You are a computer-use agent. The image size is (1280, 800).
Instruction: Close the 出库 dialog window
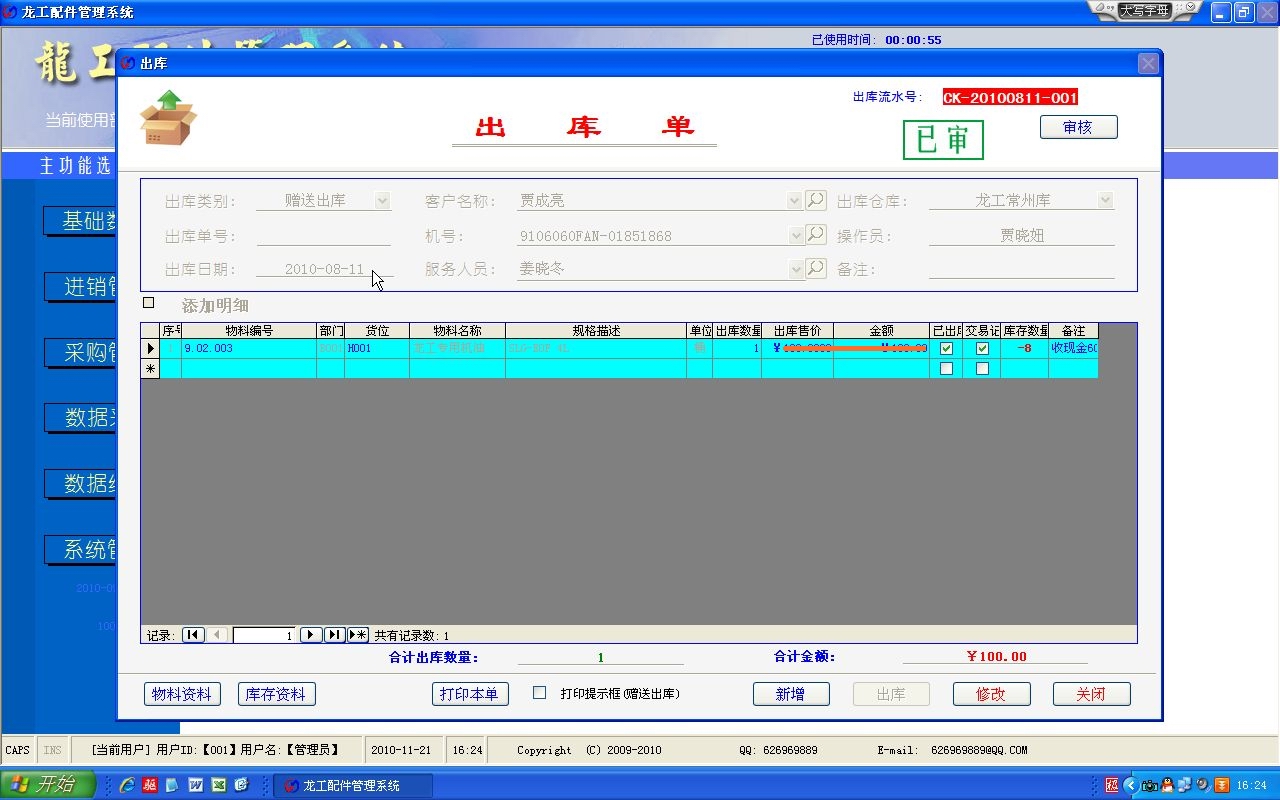tap(1148, 63)
